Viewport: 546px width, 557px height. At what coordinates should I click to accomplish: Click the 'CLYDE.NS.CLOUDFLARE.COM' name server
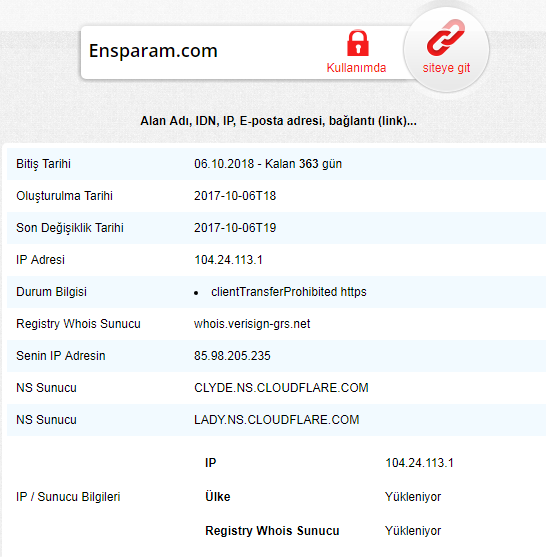(281, 388)
